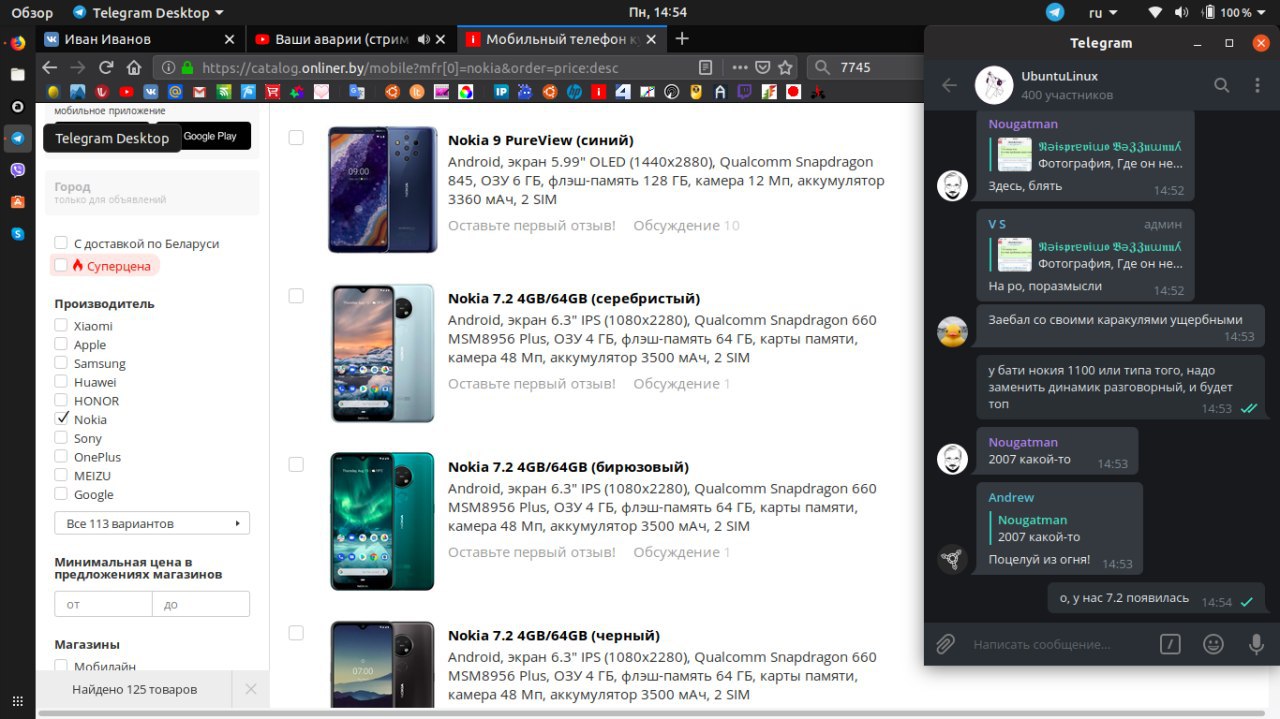Tick the Samsung manufacturer checkbox
Viewport: 1280px width, 719px height.
(61, 363)
